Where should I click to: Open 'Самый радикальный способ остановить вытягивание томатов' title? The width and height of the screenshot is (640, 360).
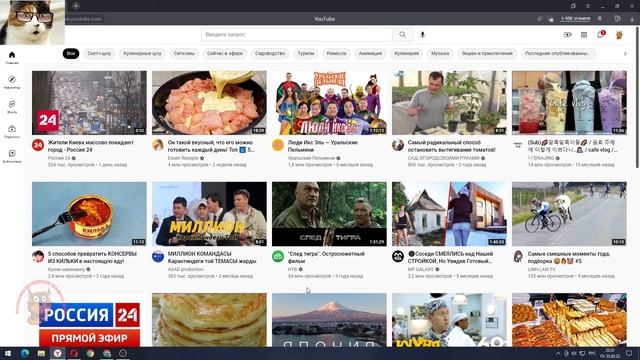click(451, 146)
